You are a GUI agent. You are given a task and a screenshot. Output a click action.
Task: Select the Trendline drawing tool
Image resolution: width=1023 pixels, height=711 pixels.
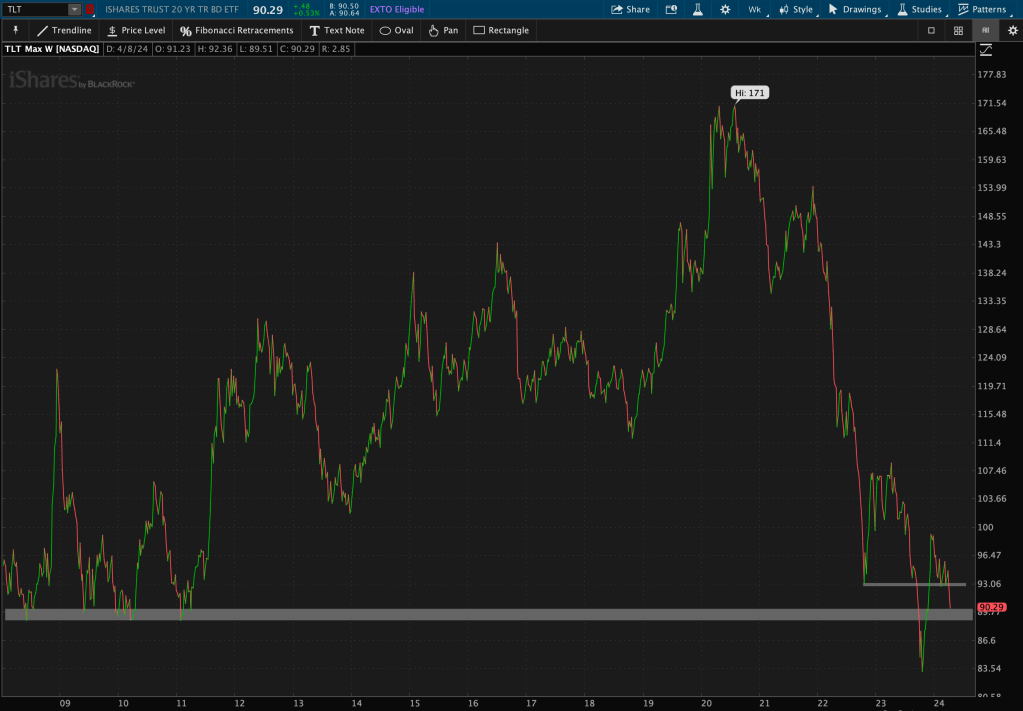(x=64, y=30)
